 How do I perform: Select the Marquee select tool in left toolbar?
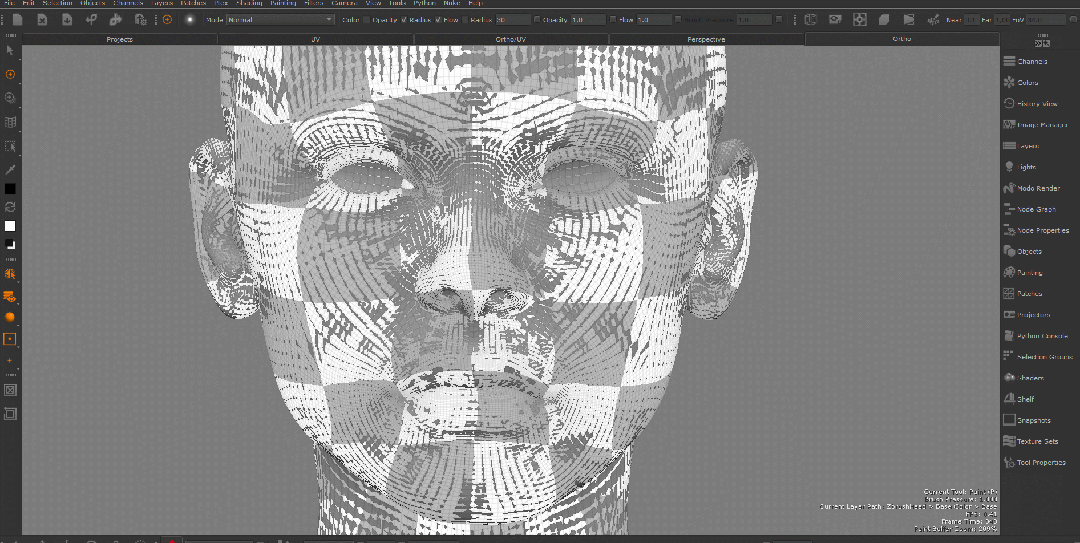click(x=10, y=146)
